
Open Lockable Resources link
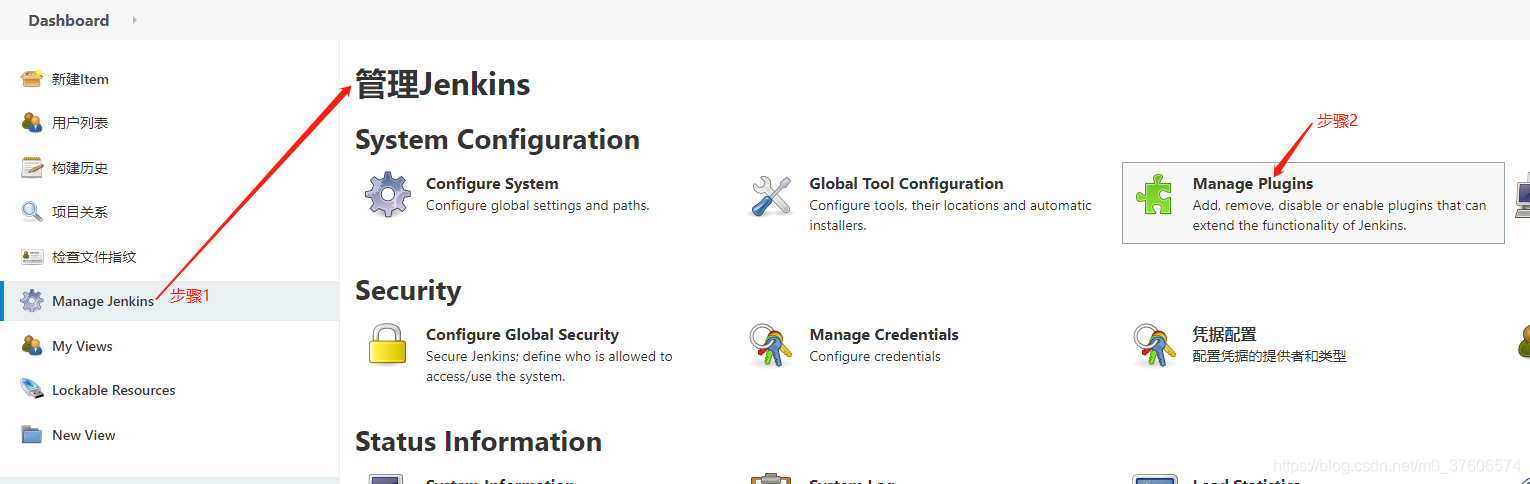114,390
